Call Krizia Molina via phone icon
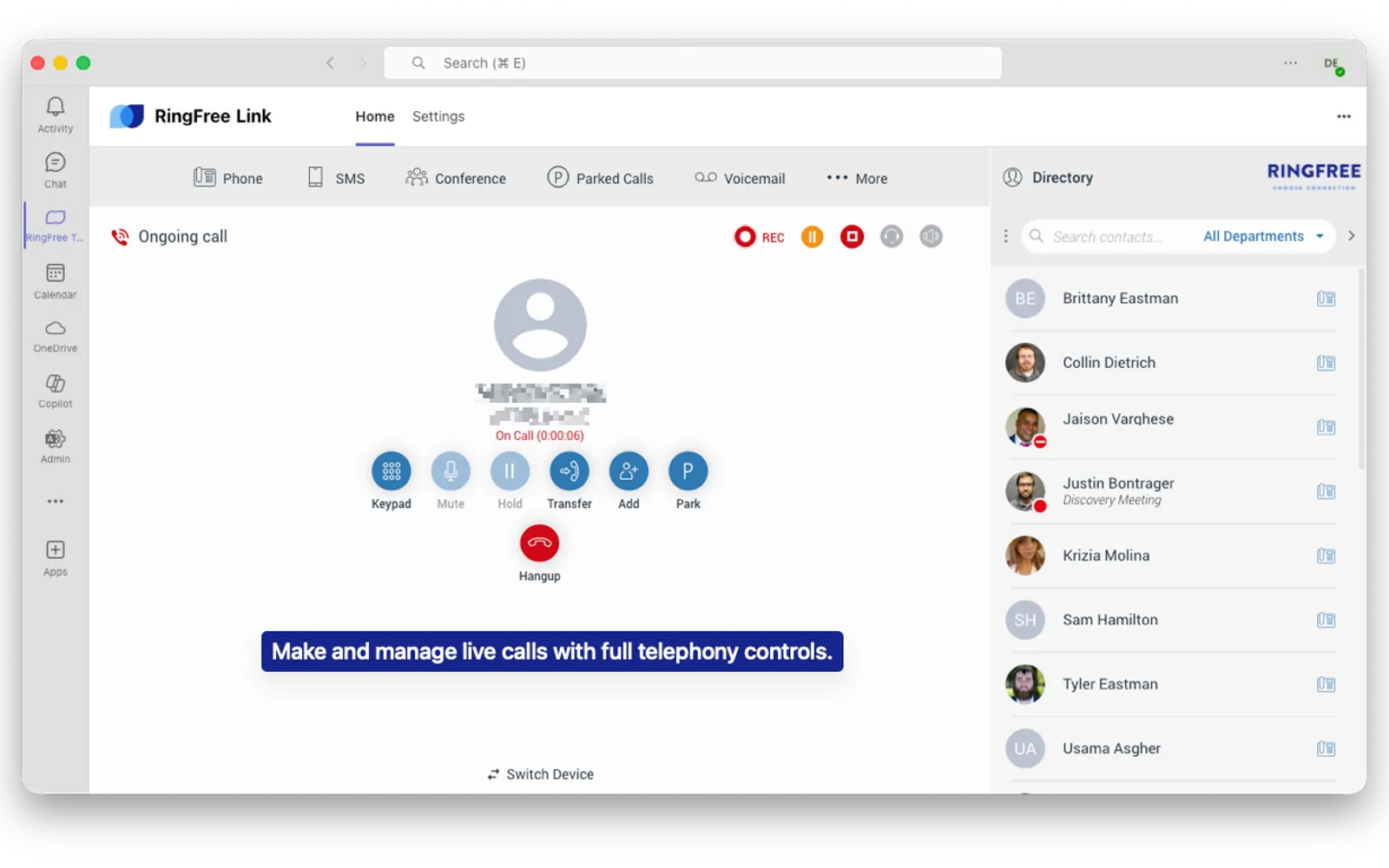This screenshot has width=1389, height=868. pos(1326,556)
